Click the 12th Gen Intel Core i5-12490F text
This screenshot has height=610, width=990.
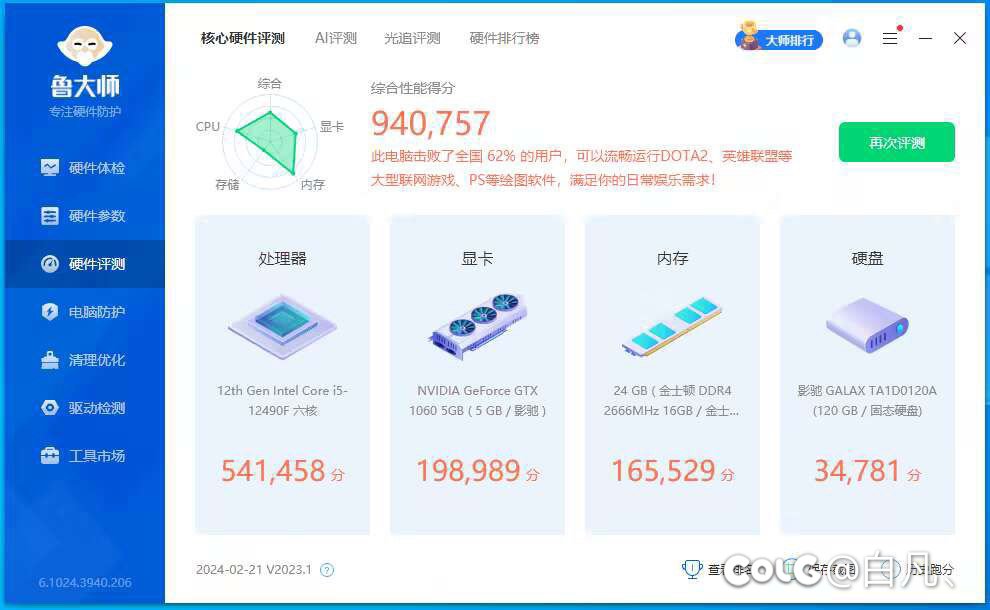[x=282, y=400]
